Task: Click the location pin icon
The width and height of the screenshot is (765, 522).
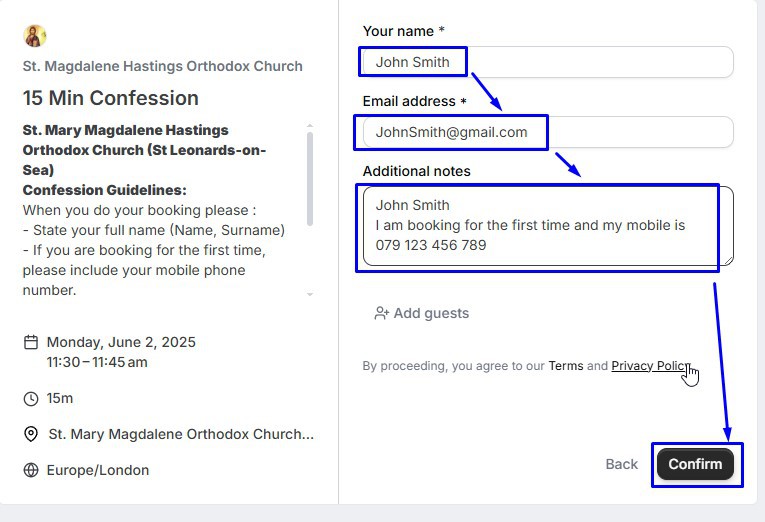Action: coord(31,434)
